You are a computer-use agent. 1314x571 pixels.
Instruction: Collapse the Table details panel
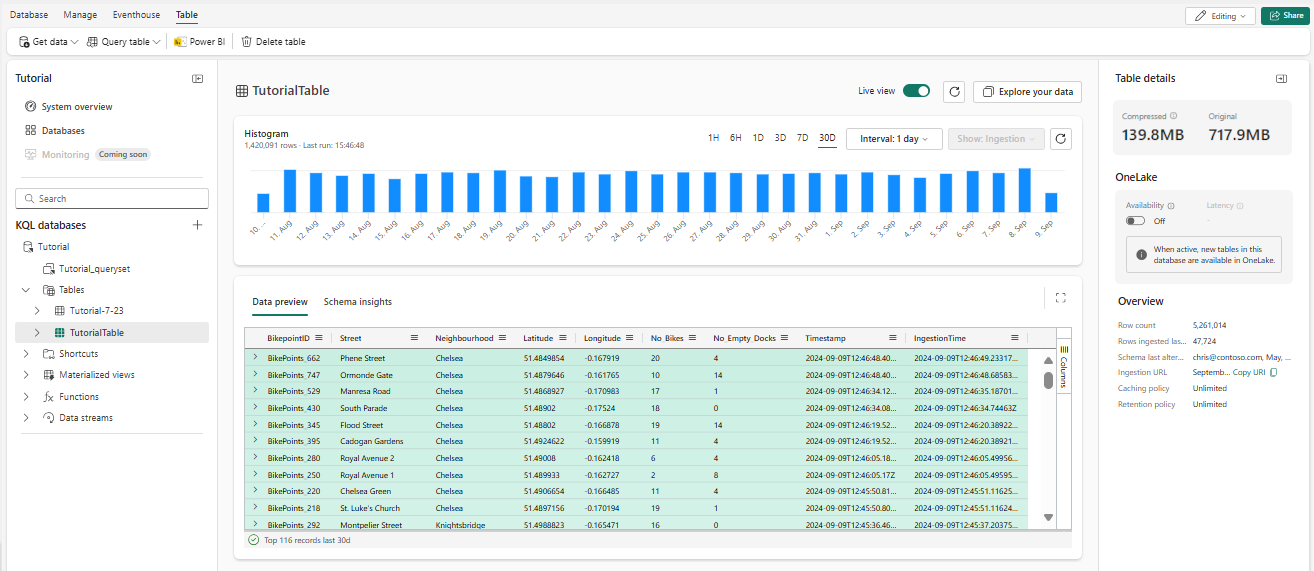tap(1281, 79)
